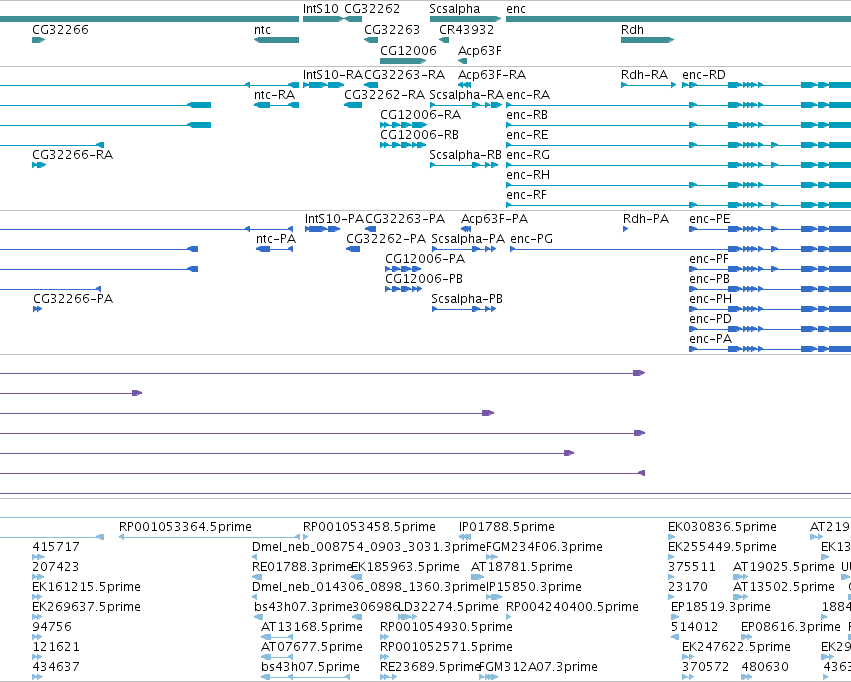This screenshot has width=851, height=682.
Task: Click the Scsalpha gene label
Action: 455,9
